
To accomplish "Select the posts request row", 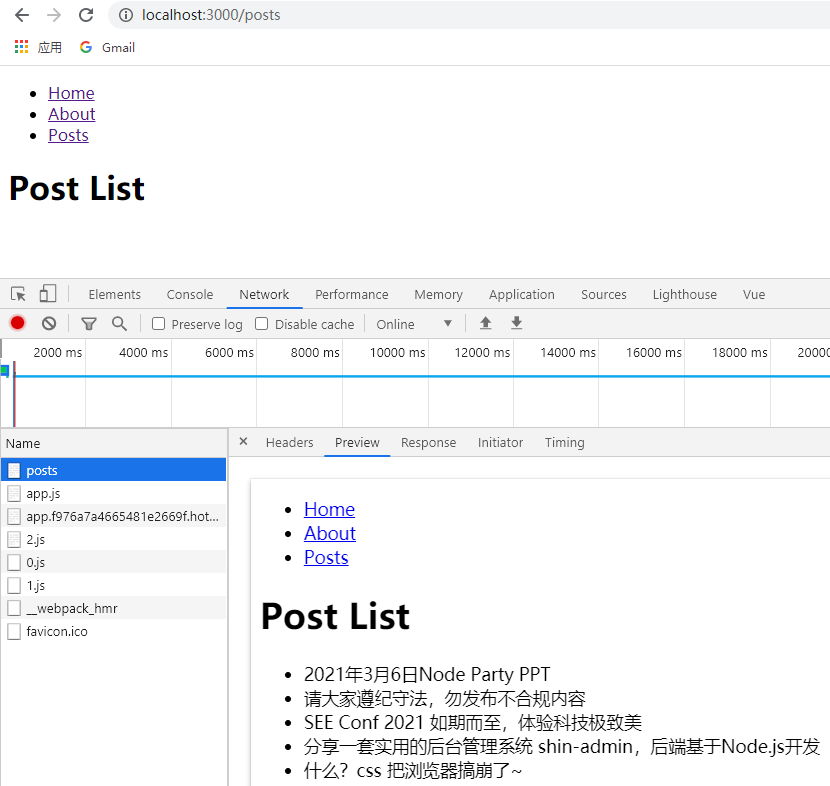I will point(114,470).
